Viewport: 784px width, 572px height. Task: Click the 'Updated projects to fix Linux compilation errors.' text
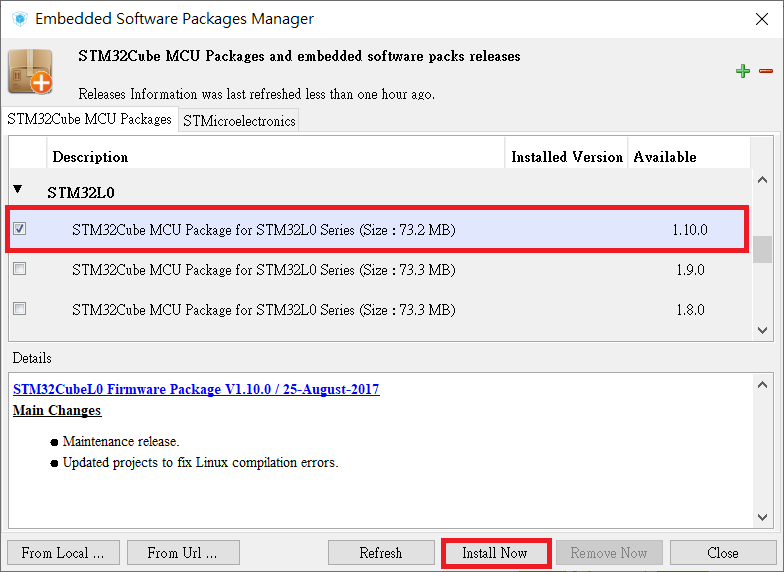[200, 462]
